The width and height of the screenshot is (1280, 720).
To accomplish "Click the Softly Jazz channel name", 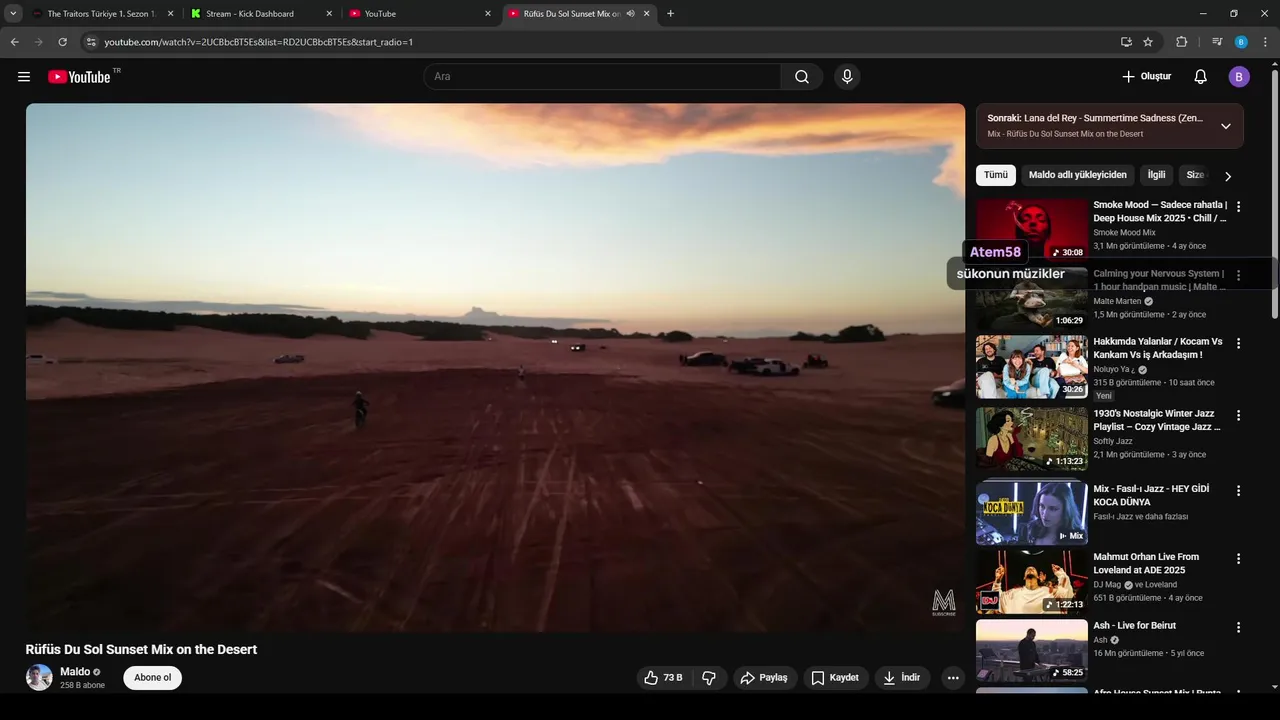I will pos(1113,441).
